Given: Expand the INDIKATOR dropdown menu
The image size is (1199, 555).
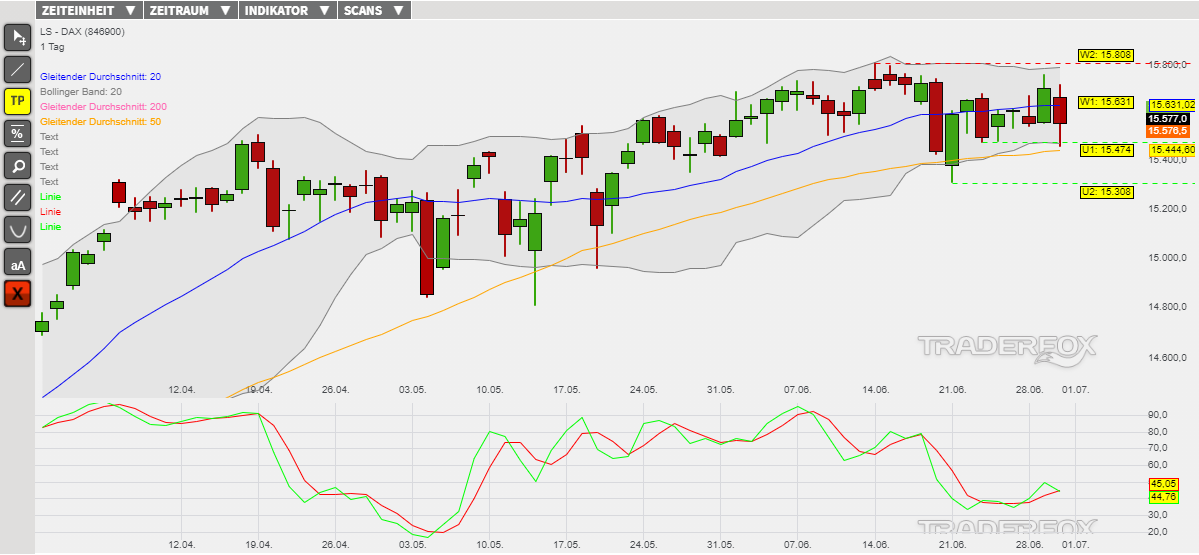Looking at the screenshot, I should 288,11.
